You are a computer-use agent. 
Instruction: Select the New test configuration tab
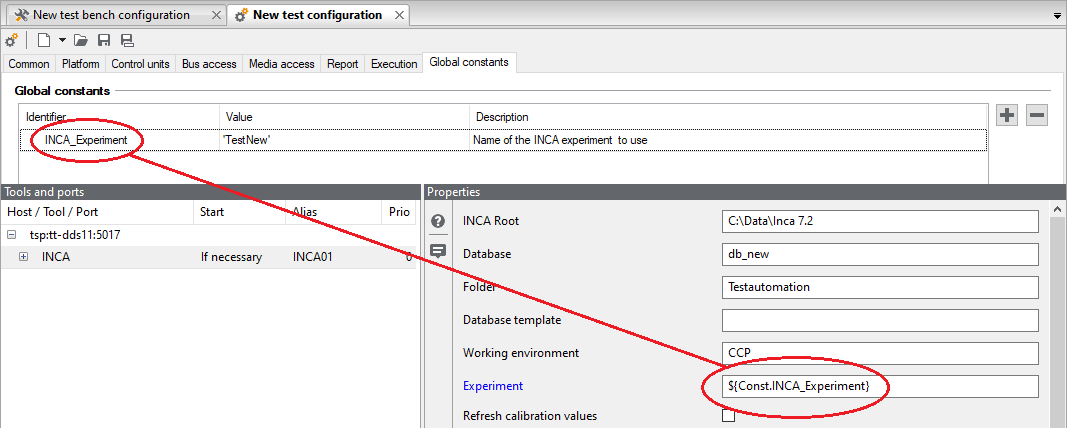(317, 15)
